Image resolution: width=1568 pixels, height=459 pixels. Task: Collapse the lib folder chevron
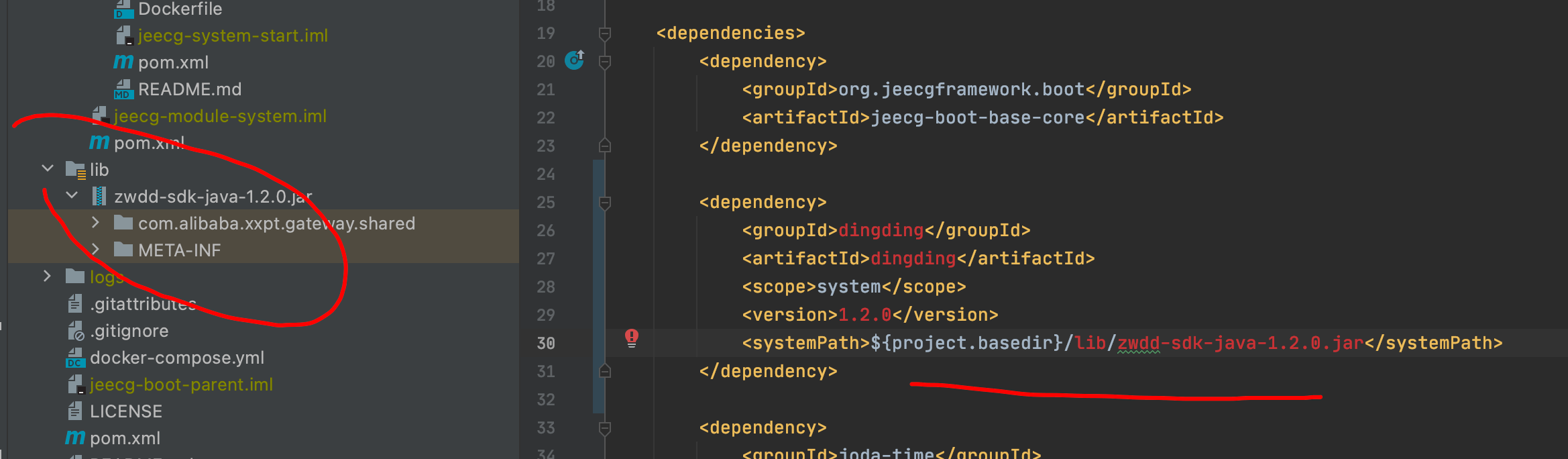click(48, 169)
